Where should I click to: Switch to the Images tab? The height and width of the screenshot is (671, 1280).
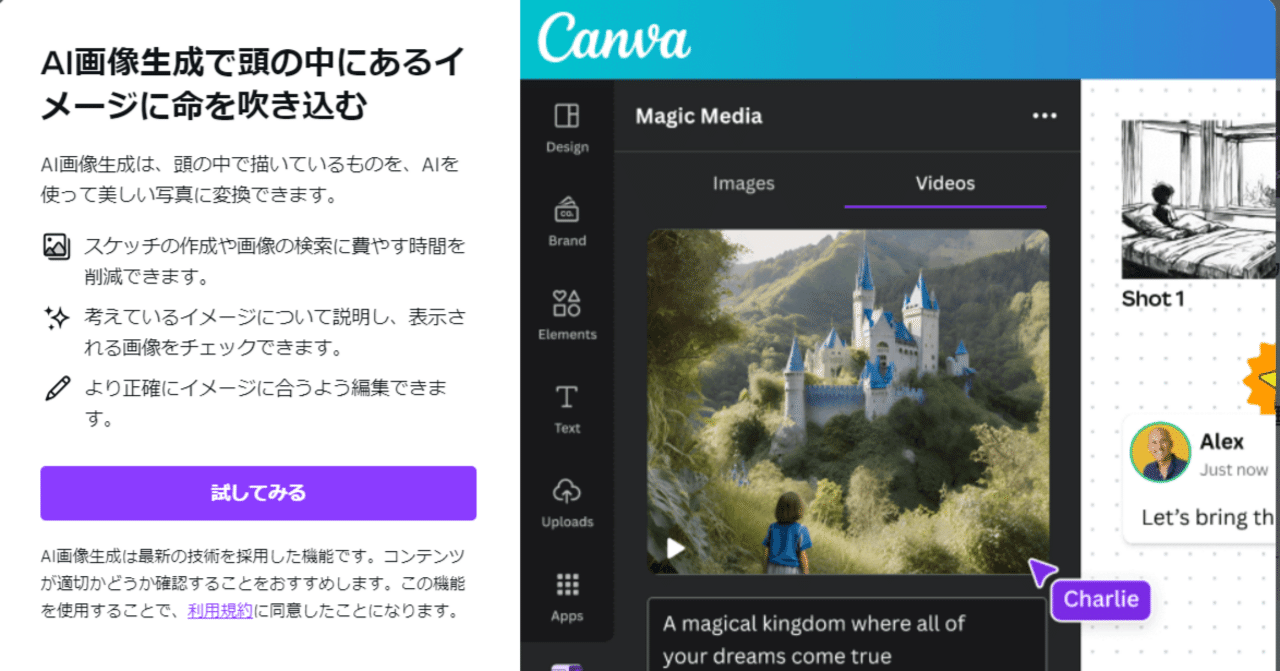[x=743, y=183]
